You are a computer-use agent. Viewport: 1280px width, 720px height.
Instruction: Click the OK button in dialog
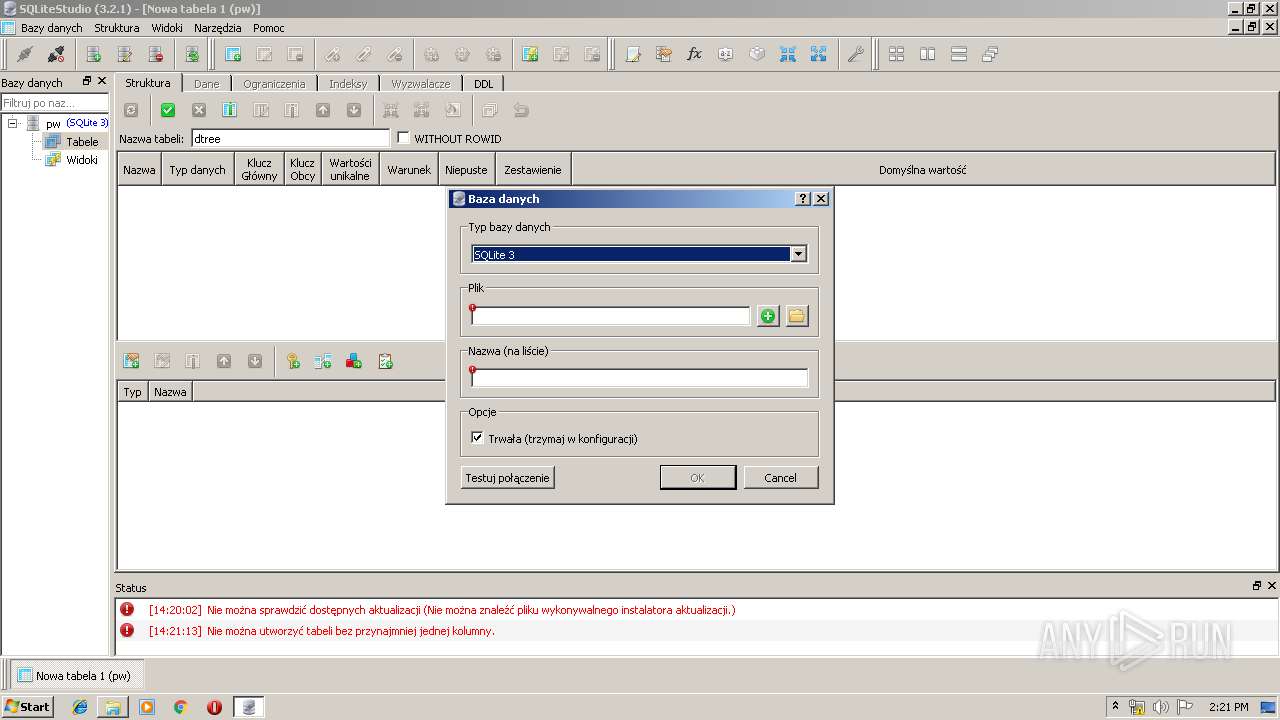[698, 478]
